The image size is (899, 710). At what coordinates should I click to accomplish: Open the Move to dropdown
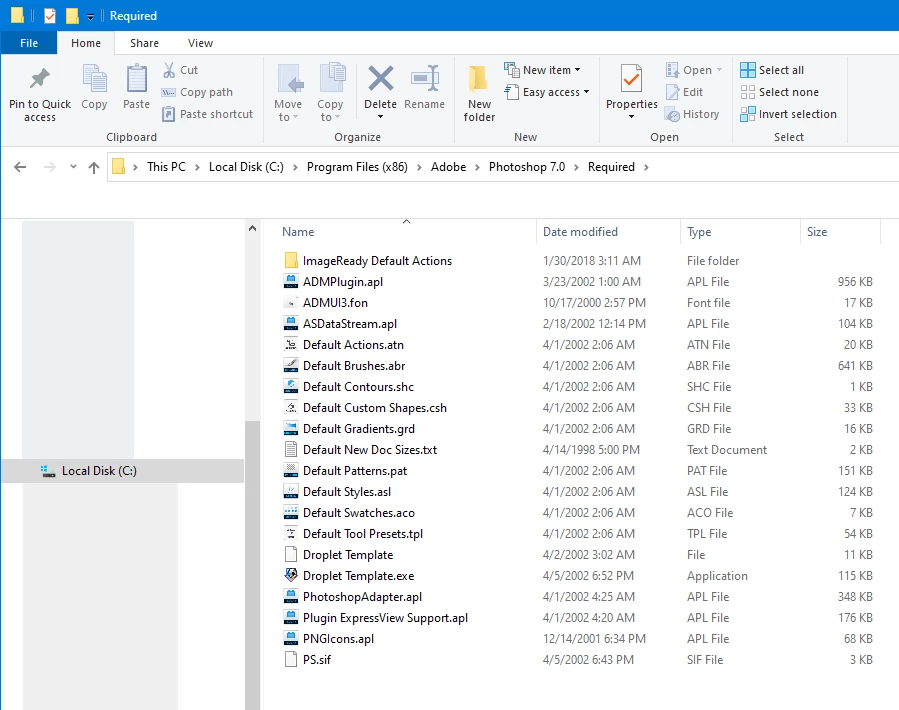287,93
